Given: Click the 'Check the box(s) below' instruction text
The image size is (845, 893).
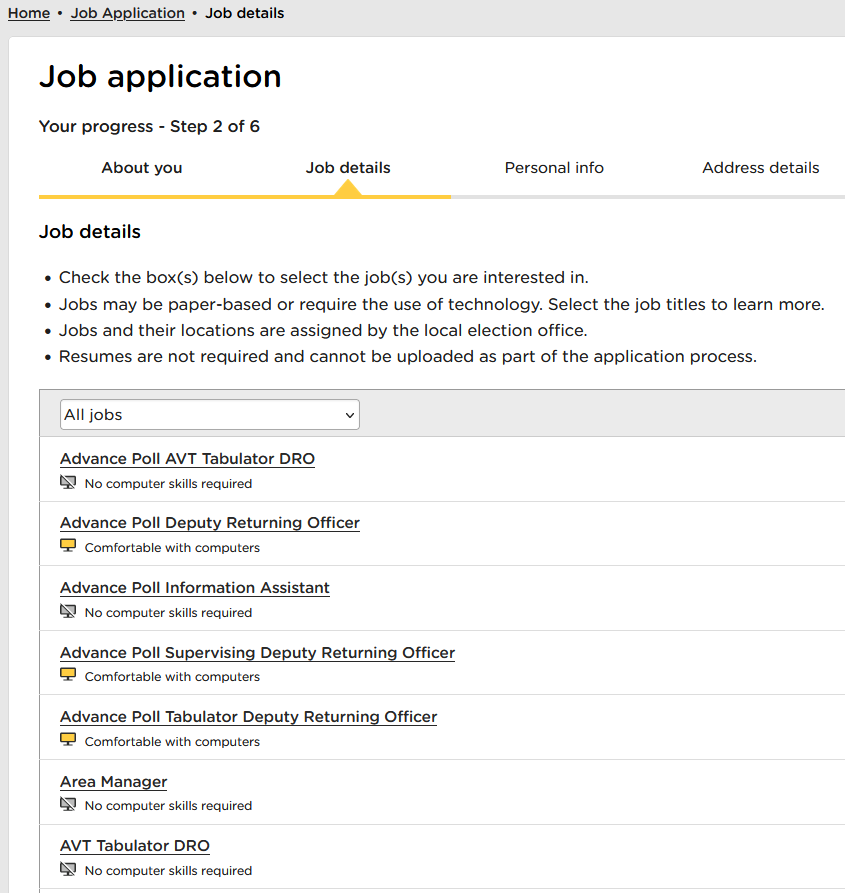Looking at the screenshot, I should click(324, 277).
